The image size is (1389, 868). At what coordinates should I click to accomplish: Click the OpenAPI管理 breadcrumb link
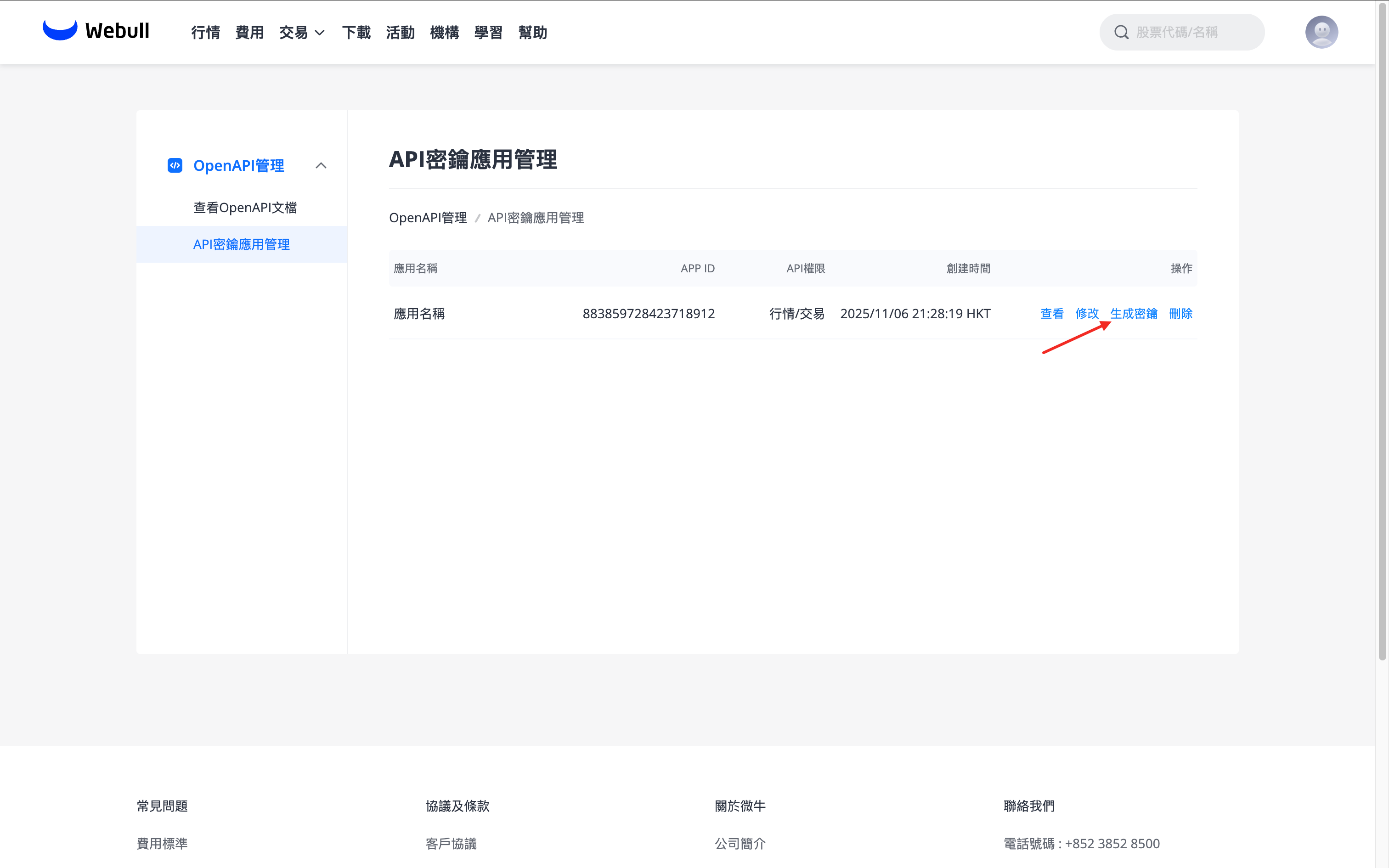[428, 218]
